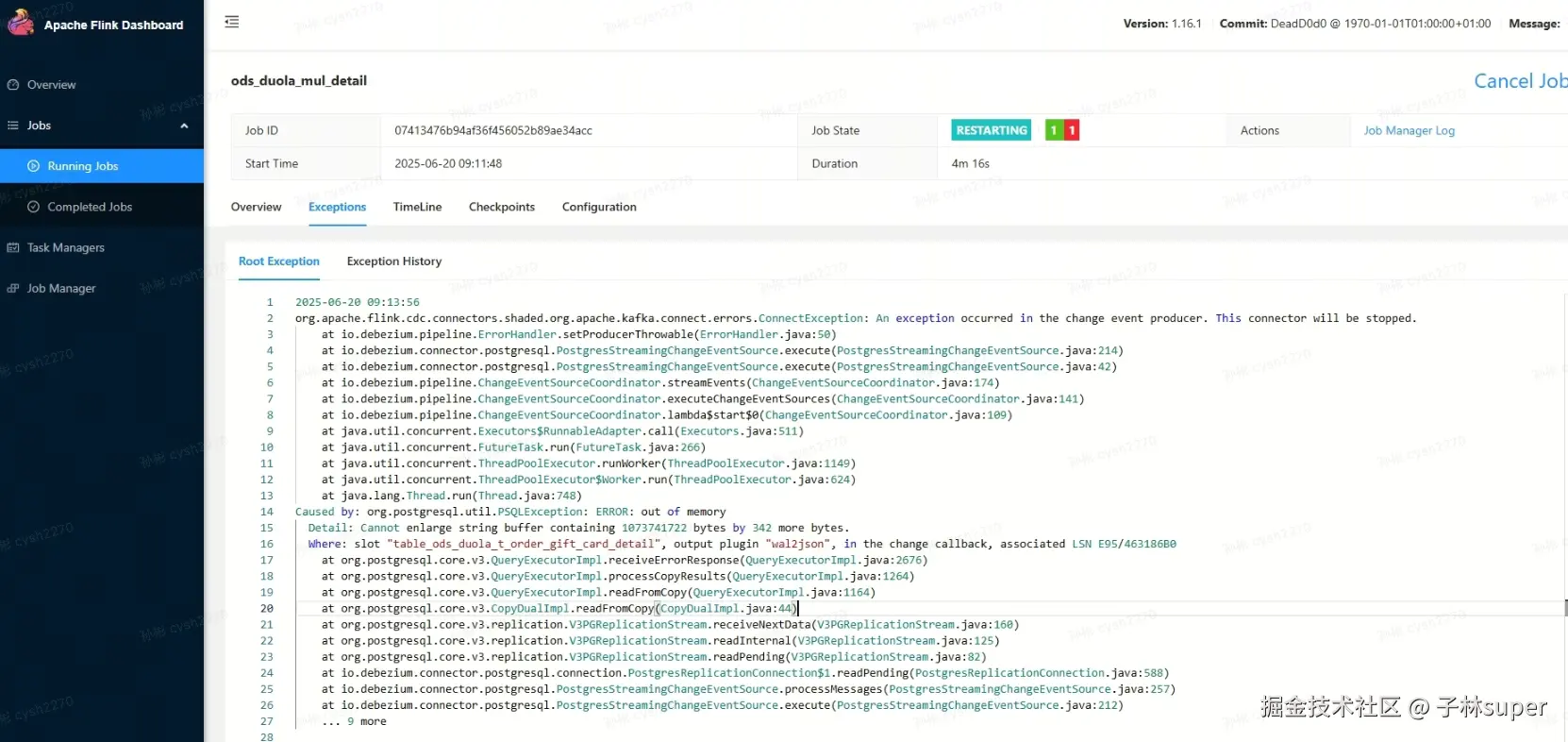Click the RESTARTING job state badge
The height and width of the screenshot is (742, 1568).
[992, 130]
